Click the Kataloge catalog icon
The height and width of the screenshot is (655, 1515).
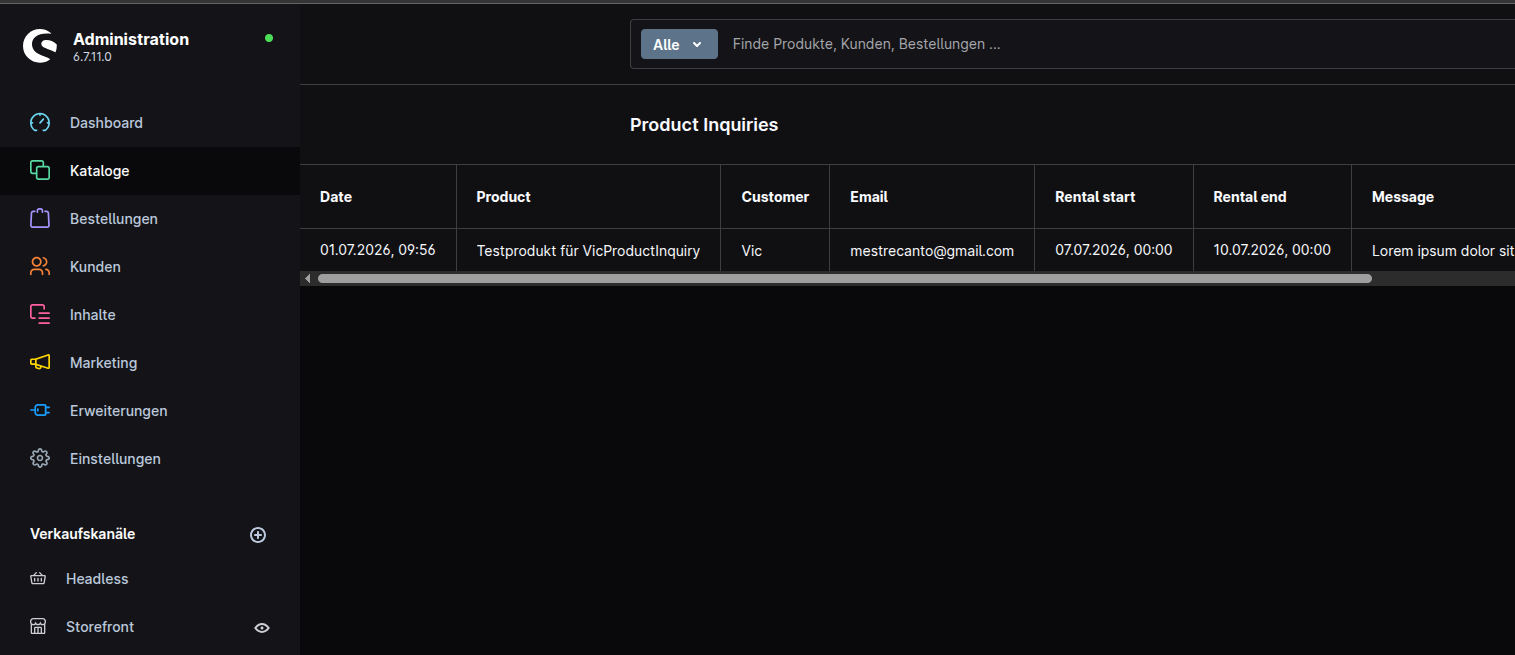(40, 171)
